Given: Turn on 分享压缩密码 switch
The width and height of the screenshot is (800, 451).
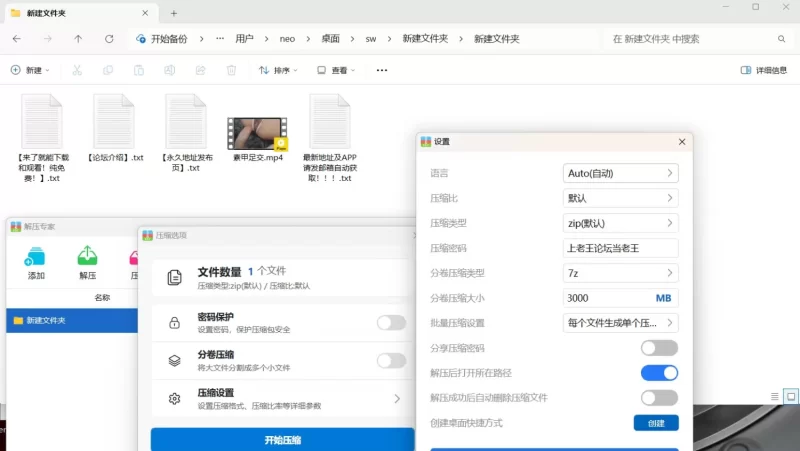Looking at the screenshot, I should point(659,348).
